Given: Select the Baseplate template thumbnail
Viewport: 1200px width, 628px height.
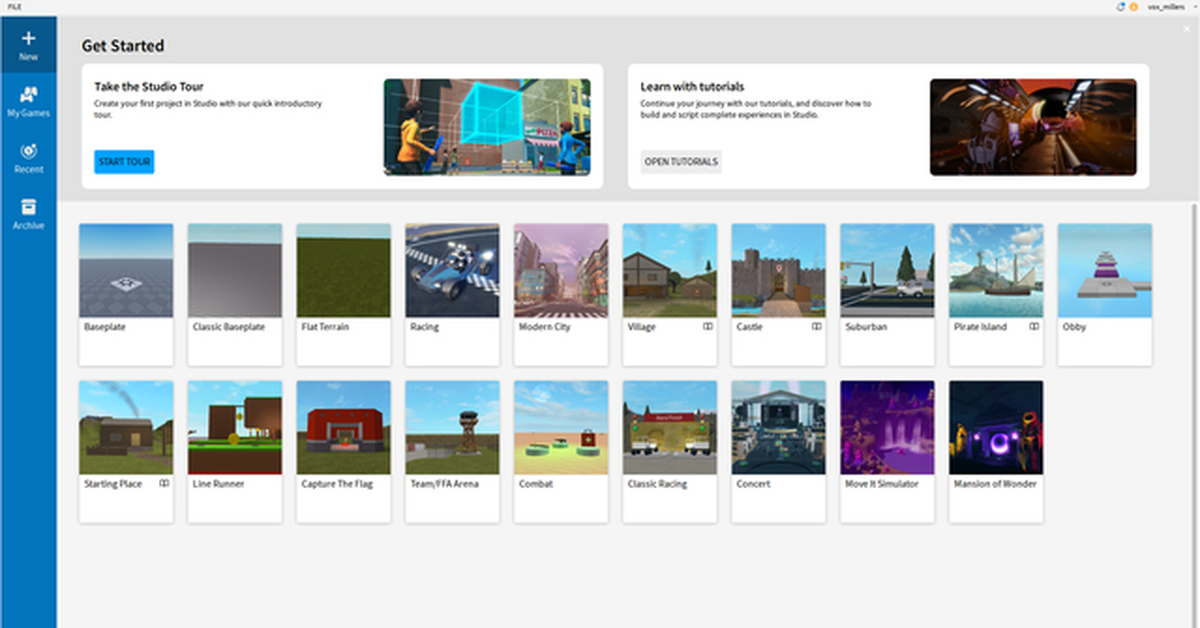Looking at the screenshot, I should [126, 270].
